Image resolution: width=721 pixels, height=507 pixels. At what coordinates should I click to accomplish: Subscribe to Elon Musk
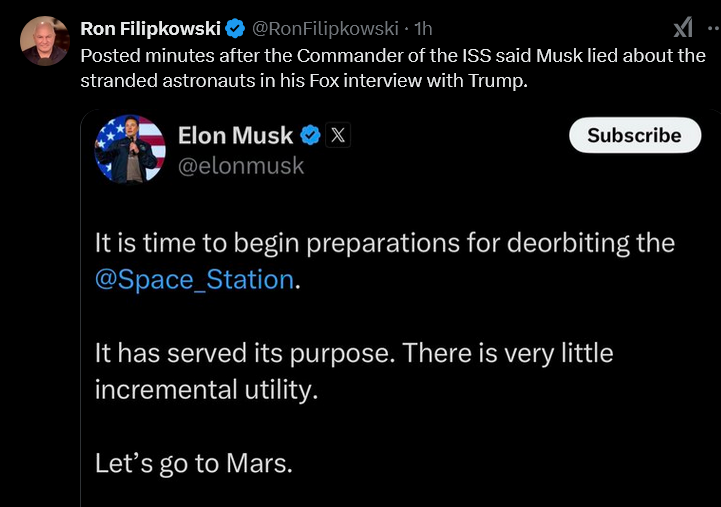coord(635,135)
